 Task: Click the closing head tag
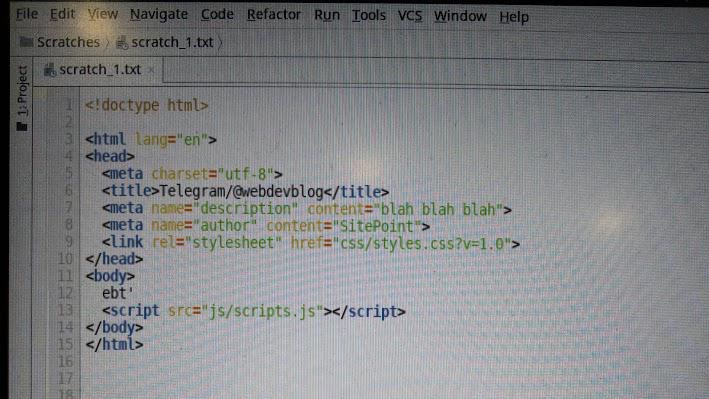(x=114, y=259)
